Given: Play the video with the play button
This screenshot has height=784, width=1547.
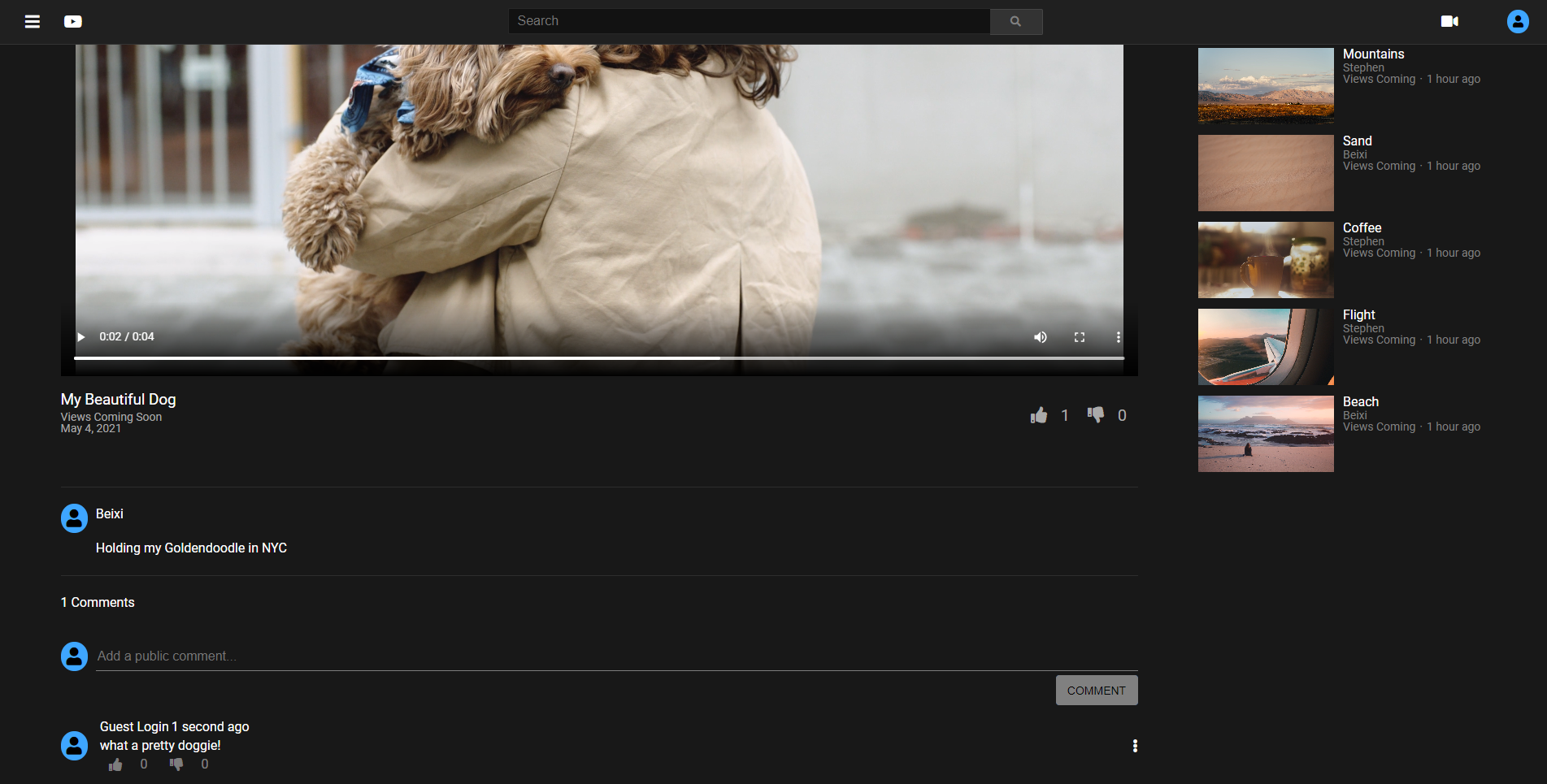Looking at the screenshot, I should click(80, 336).
